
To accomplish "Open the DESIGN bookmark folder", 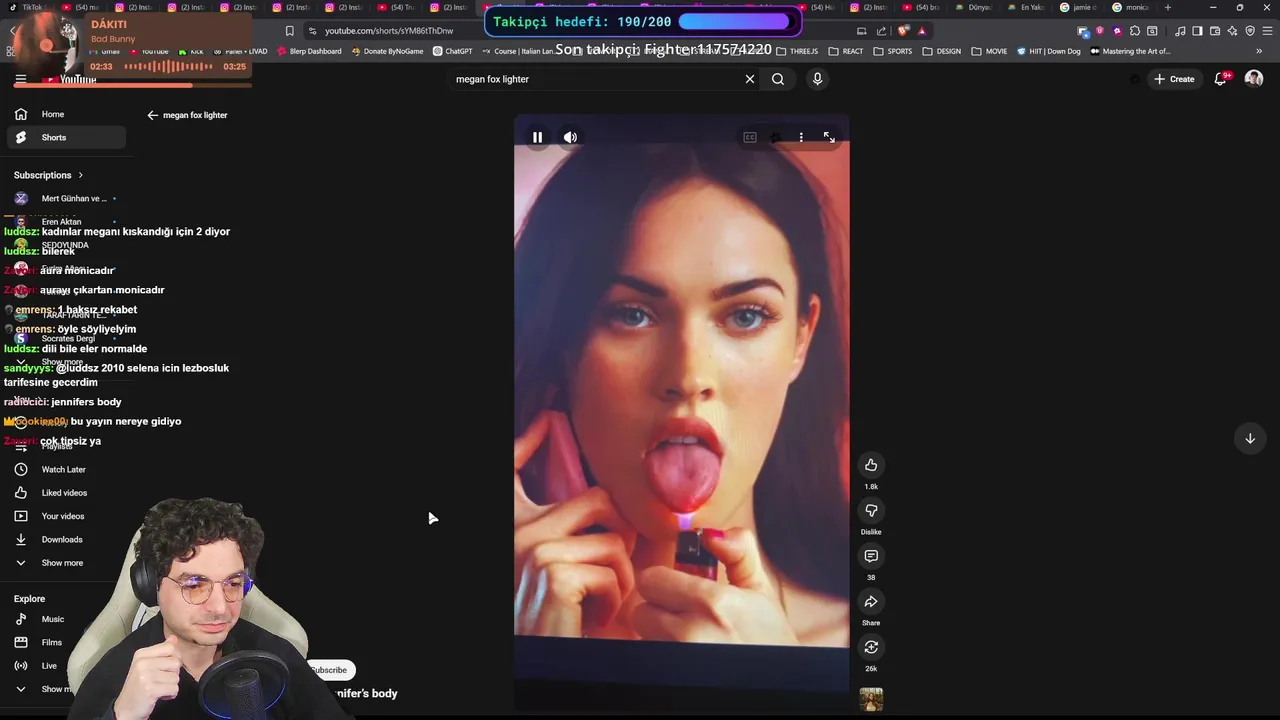I will coord(942,51).
